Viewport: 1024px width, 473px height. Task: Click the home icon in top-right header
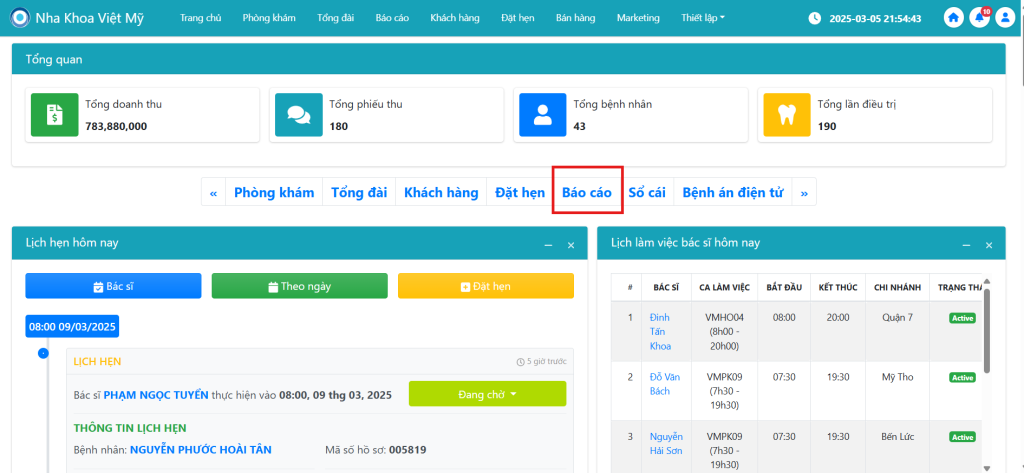[x=954, y=18]
